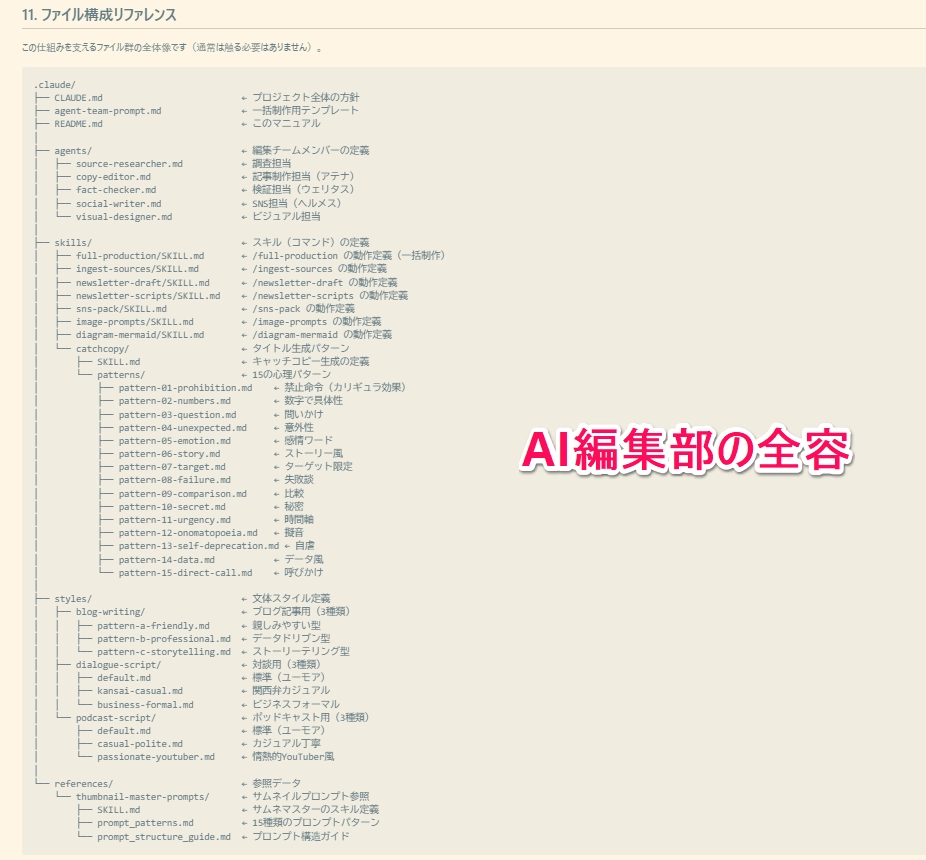926x860 pixels.
Task: Select "source-researcher.md" file name
Action: click(129, 164)
